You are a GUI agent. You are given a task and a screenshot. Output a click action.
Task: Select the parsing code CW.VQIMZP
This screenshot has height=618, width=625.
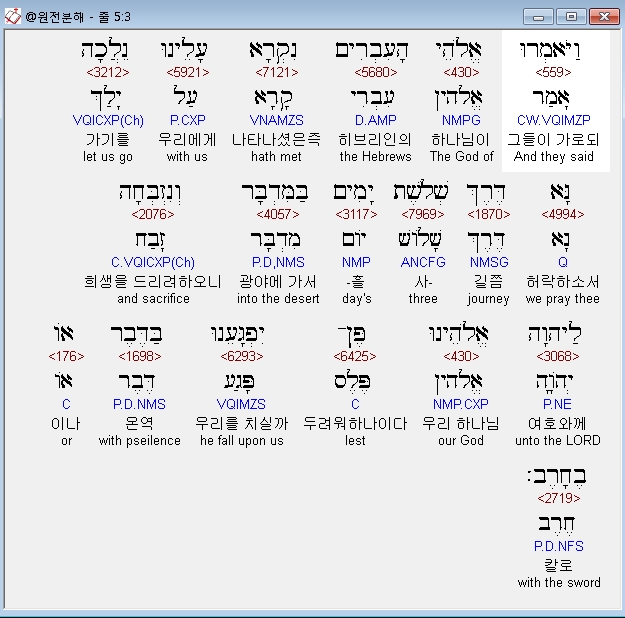point(554,120)
